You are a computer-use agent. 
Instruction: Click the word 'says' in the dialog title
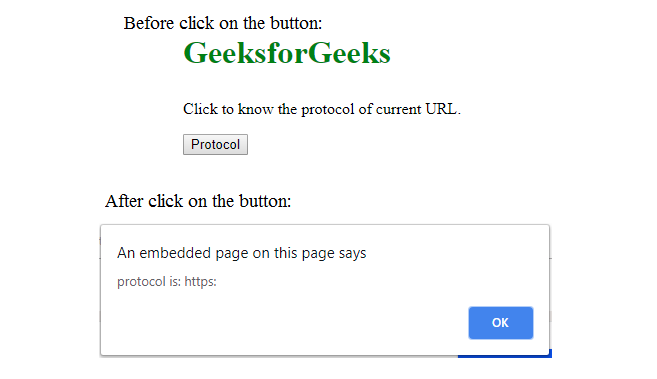(x=353, y=254)
